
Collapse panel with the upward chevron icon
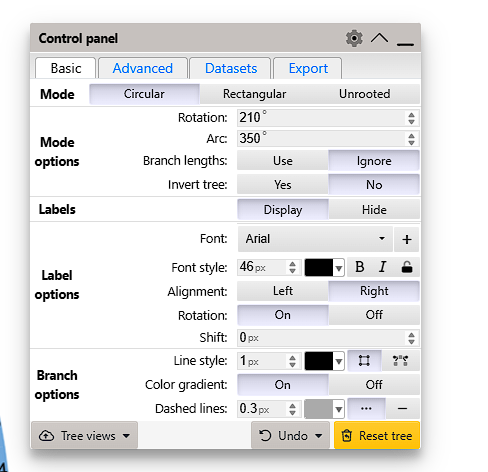379,38
